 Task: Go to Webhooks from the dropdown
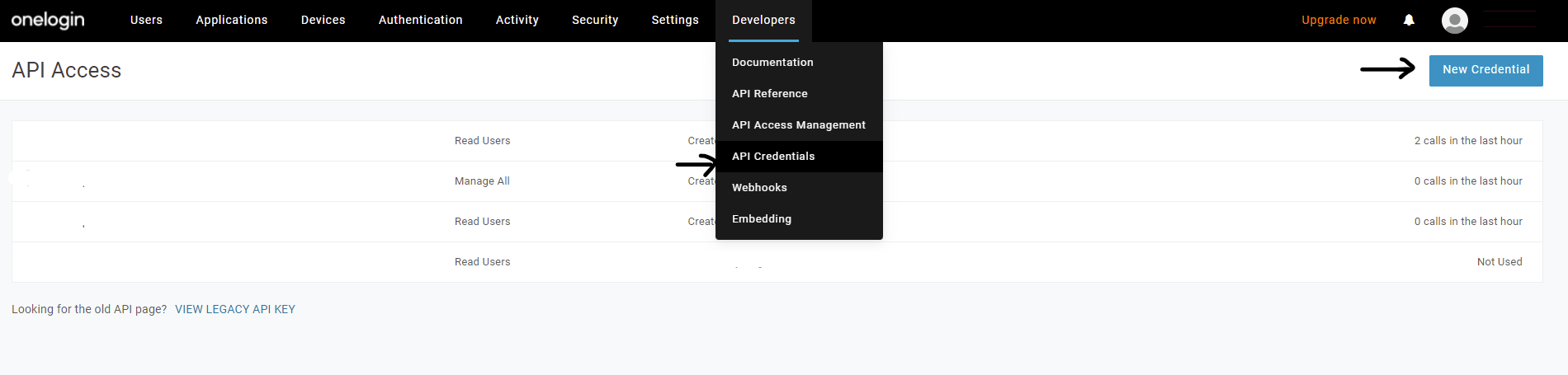[x=759, y=188]
